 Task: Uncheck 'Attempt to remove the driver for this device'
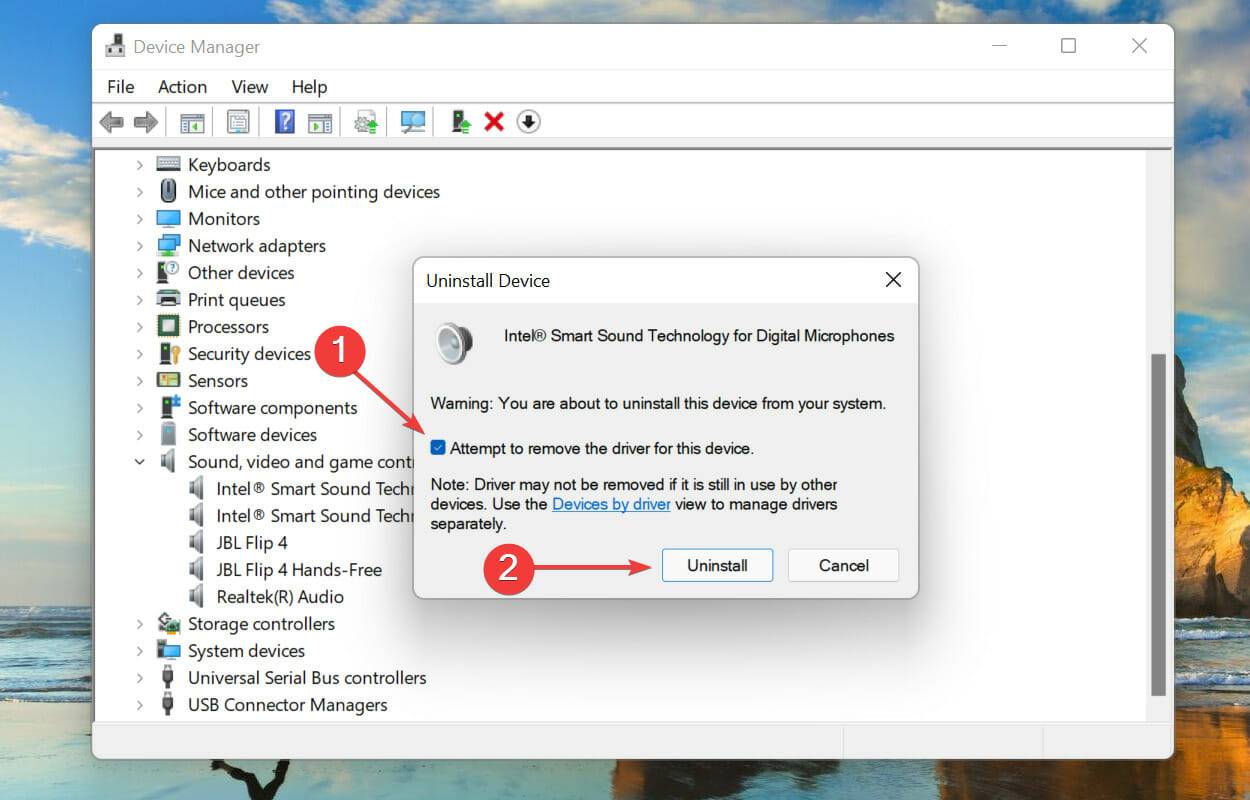point(437,448)
